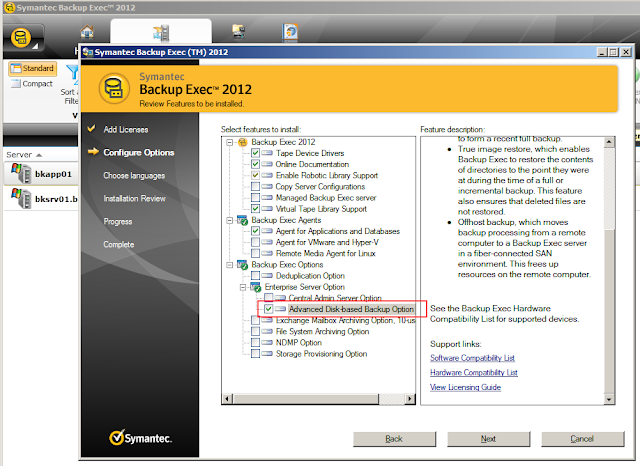The width and height of the screenshot is (640, 466).
Task: Select the Choose languages step
Action: coord(134,175)
